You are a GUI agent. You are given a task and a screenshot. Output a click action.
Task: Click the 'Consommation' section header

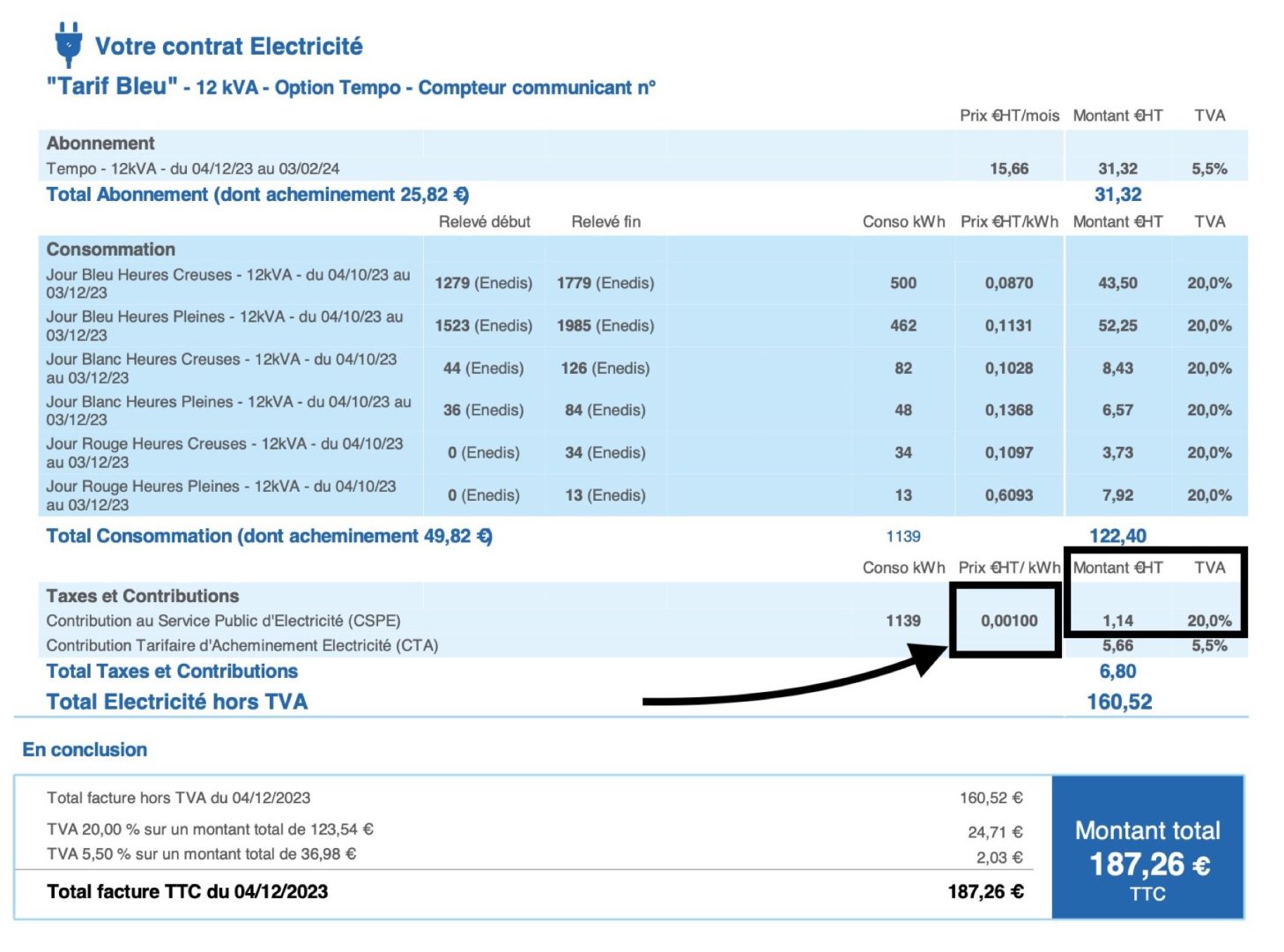(111, 249)
